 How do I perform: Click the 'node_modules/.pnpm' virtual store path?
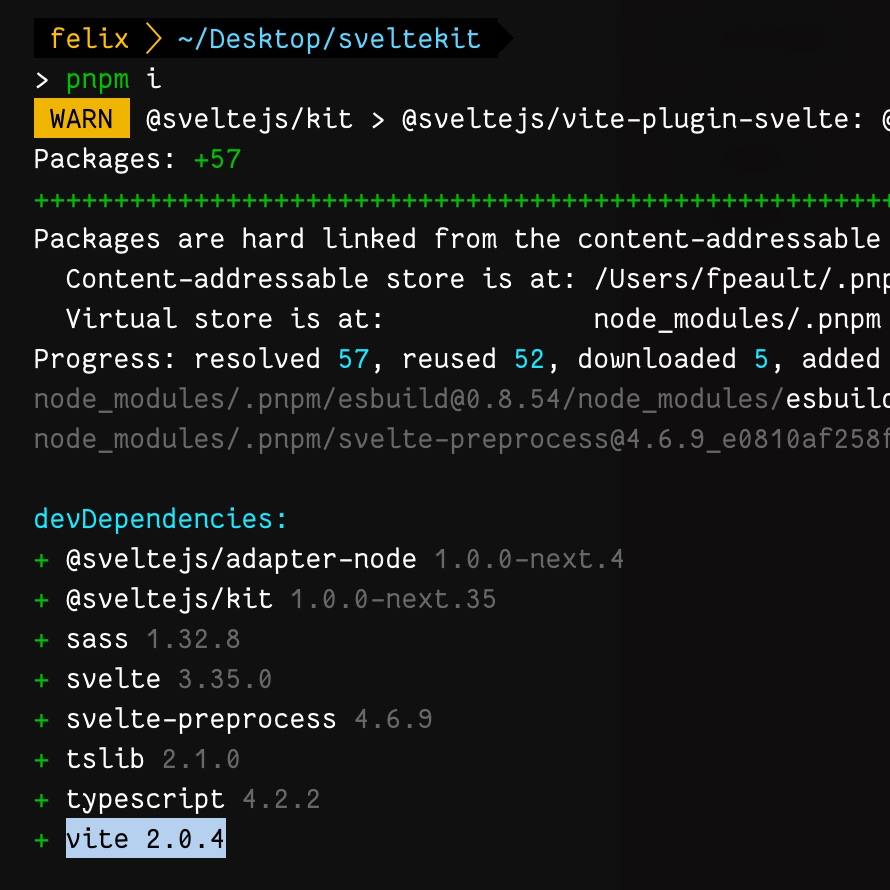click(737, 320)
